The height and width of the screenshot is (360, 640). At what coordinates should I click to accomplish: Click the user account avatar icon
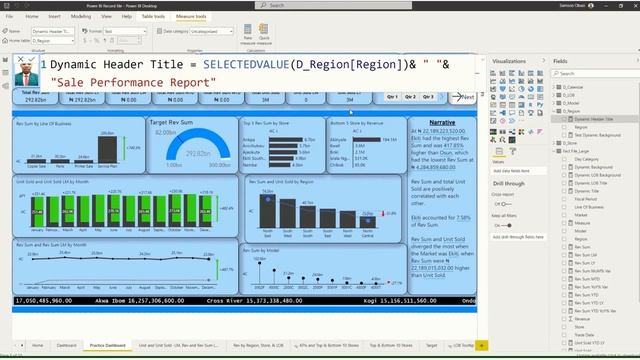(x=591, y=6)
